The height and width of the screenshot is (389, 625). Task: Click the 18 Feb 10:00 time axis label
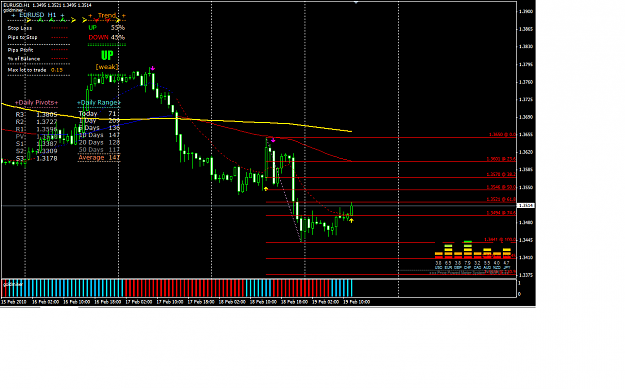click(263, 302)
